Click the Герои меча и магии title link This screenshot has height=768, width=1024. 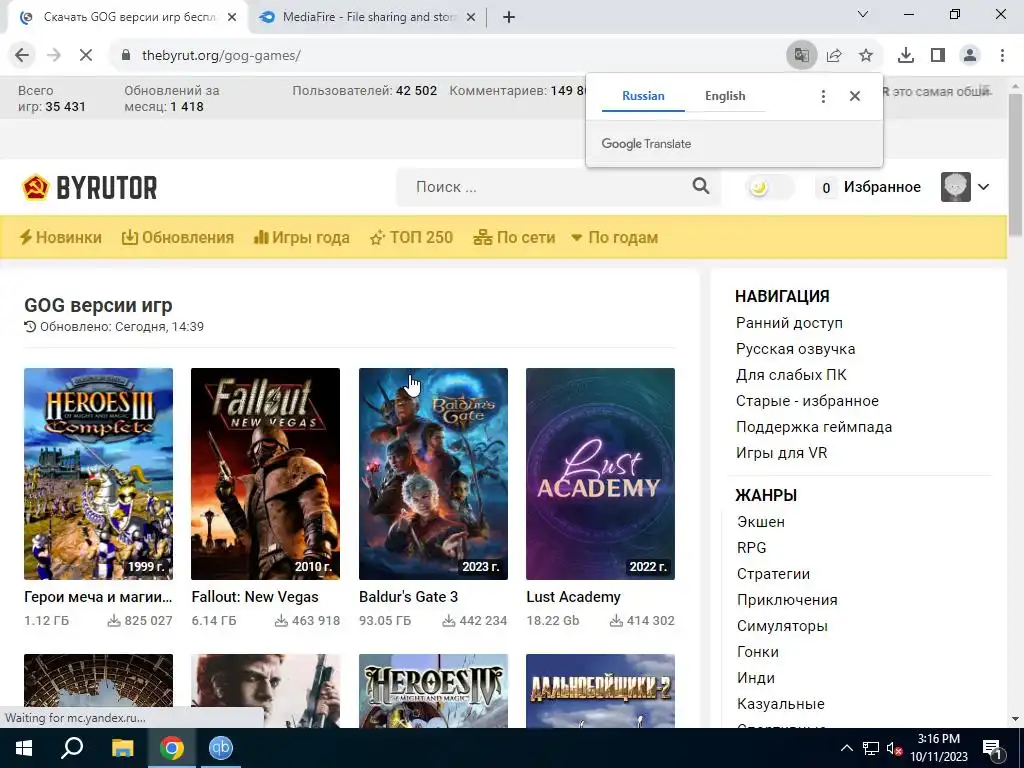click(x=98, y=597)
